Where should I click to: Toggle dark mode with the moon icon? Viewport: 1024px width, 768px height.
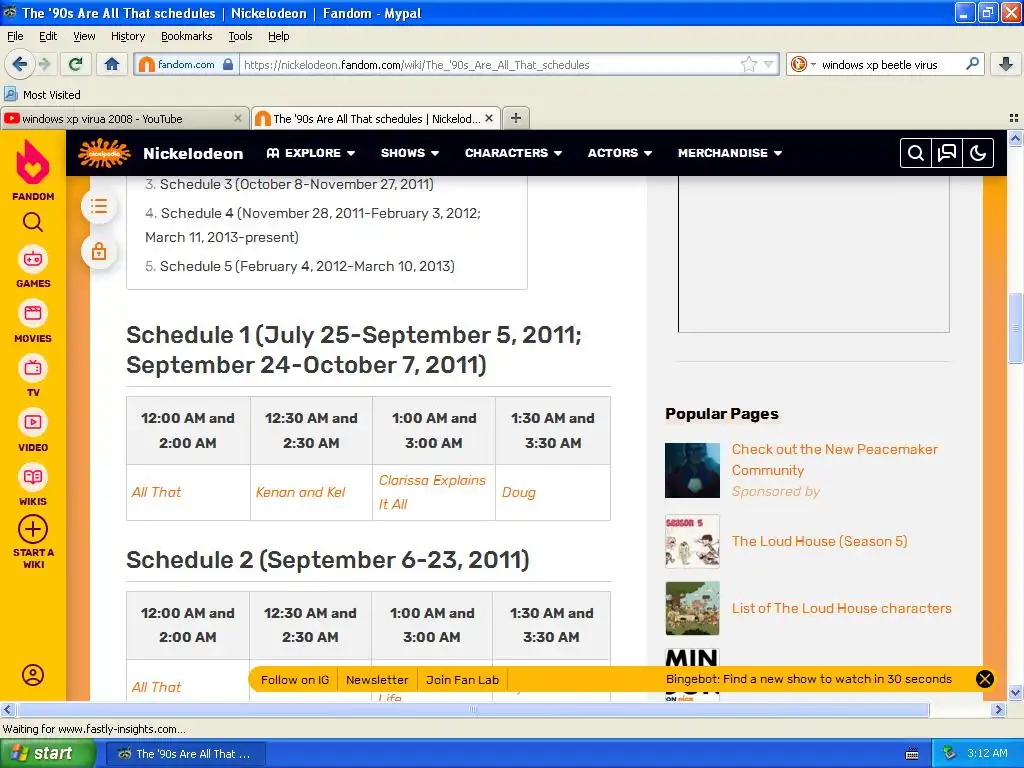978,153
